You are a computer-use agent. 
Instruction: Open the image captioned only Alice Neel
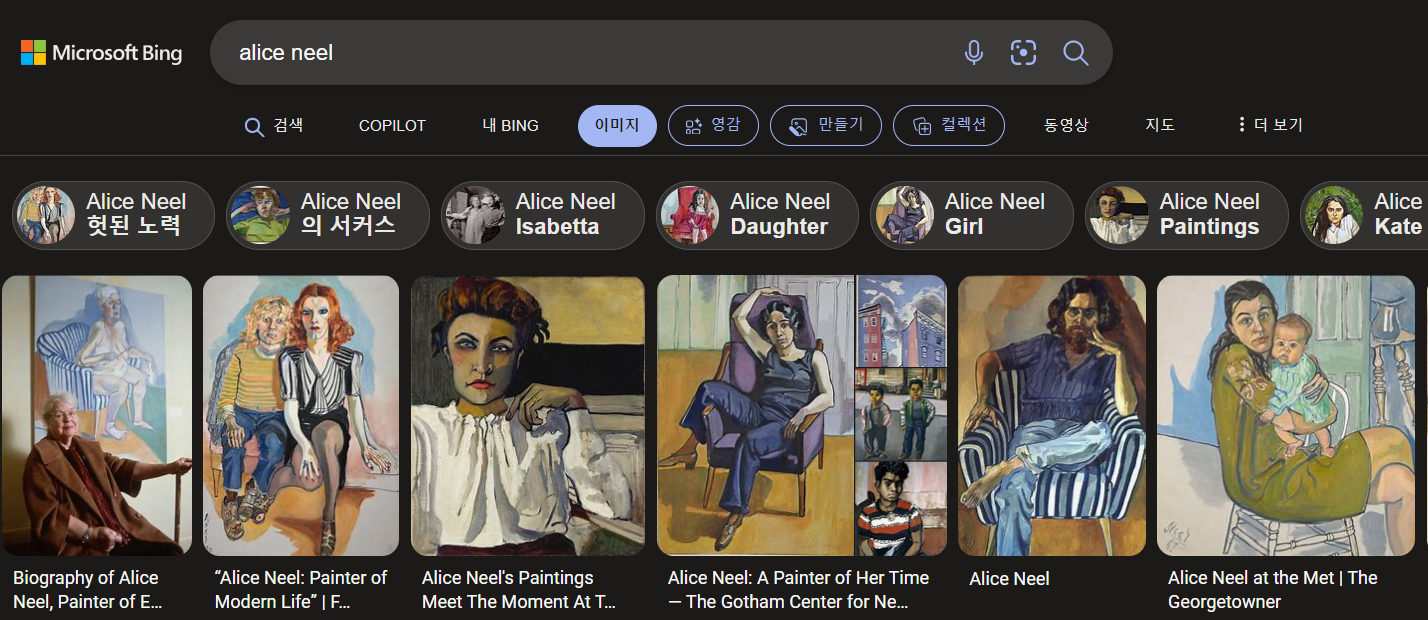(1052, 416)
